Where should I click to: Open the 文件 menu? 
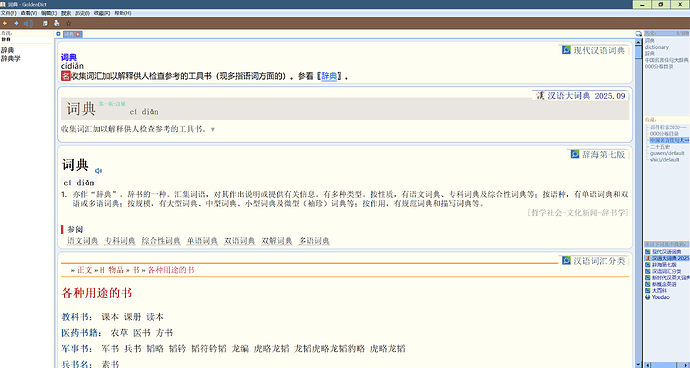pyautogui.click(x=8, y=13)
